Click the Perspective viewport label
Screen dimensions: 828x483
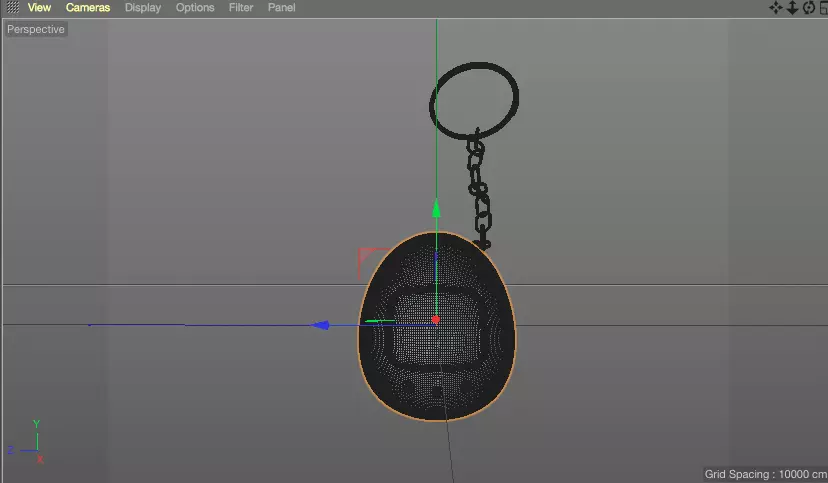tap(35, 29)
